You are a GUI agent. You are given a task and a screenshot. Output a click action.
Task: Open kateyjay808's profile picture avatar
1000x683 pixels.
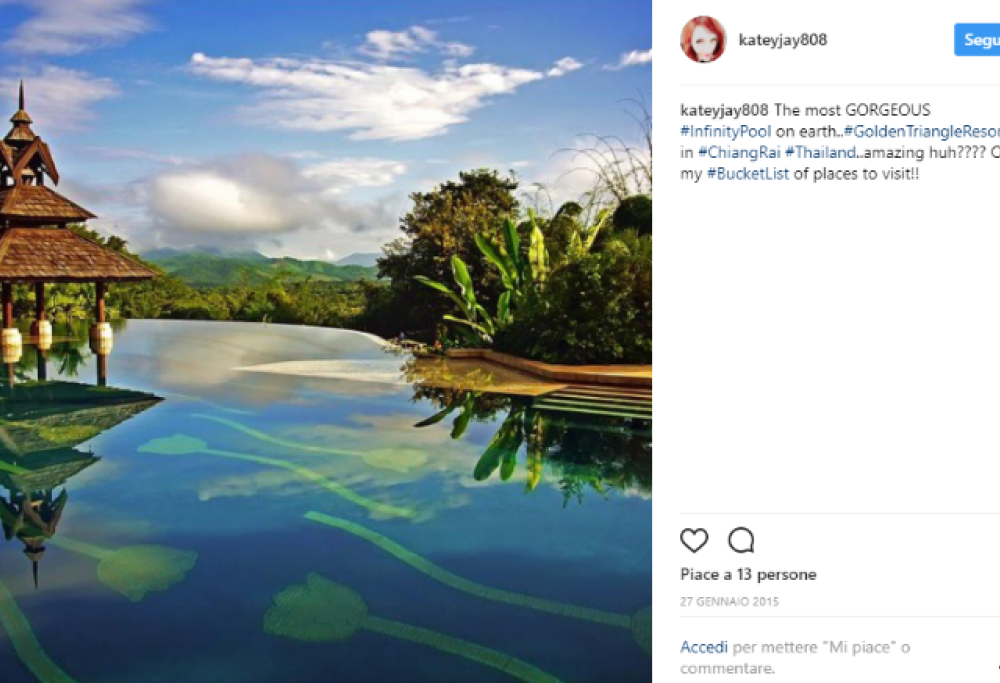pyautogui.click(x=703, y=40)
